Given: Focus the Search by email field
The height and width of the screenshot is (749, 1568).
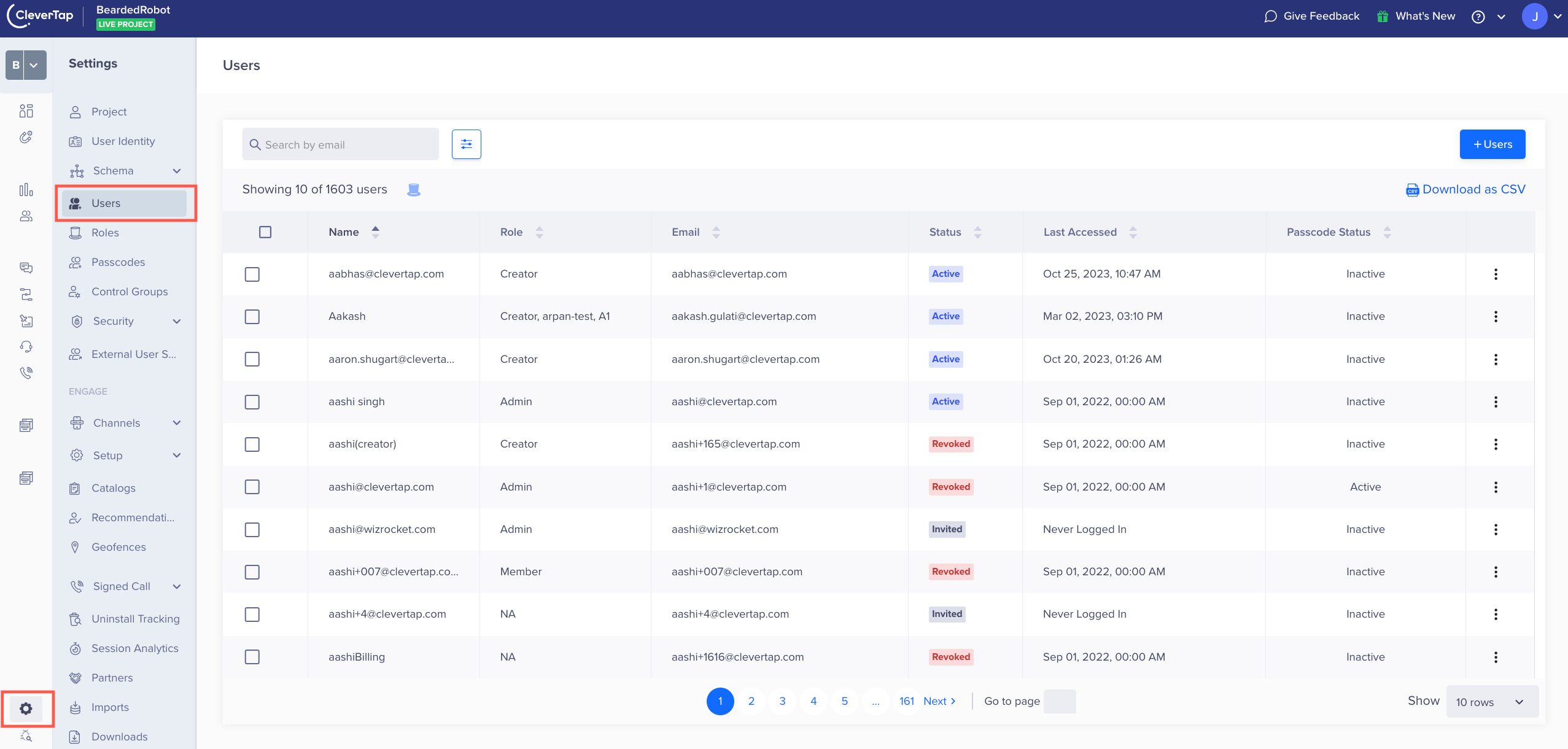Looking at the screenshot, I should pos(341,144).
